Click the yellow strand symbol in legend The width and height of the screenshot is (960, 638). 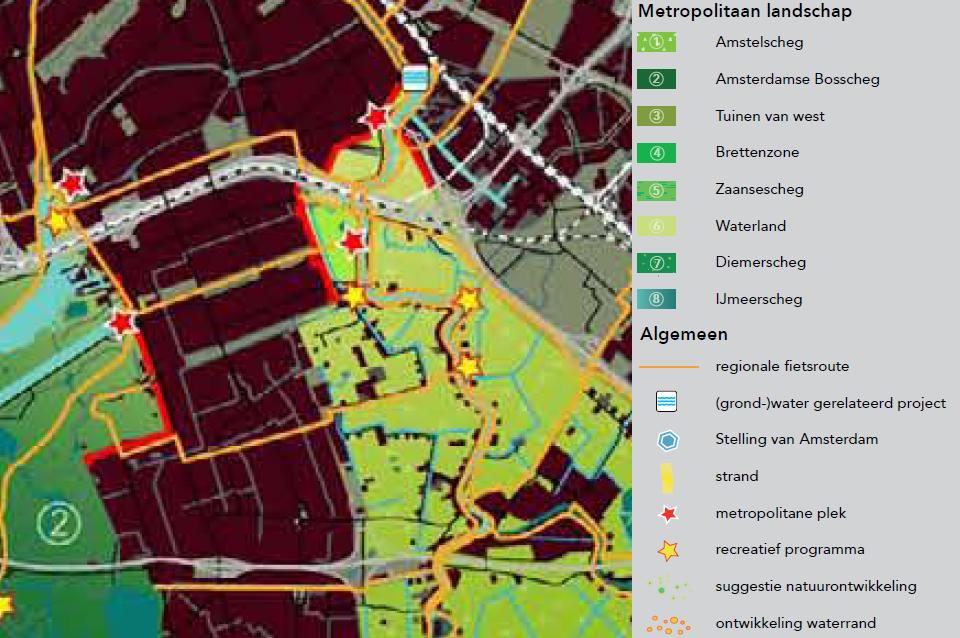click(667, 478)
